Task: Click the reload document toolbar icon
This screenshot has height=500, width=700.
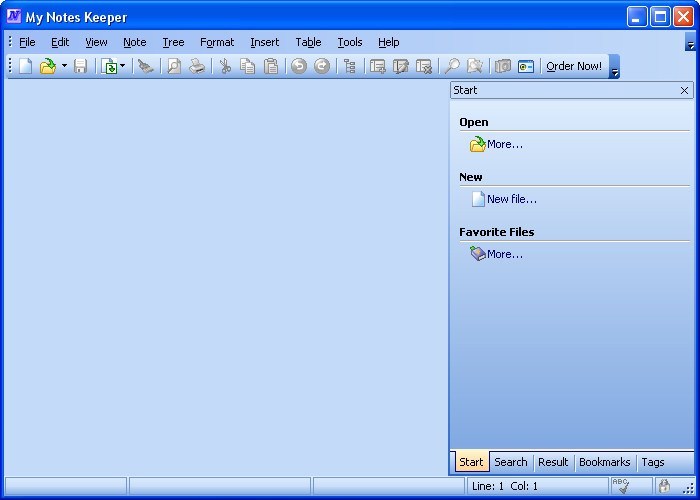Action: tap(108, 66)
